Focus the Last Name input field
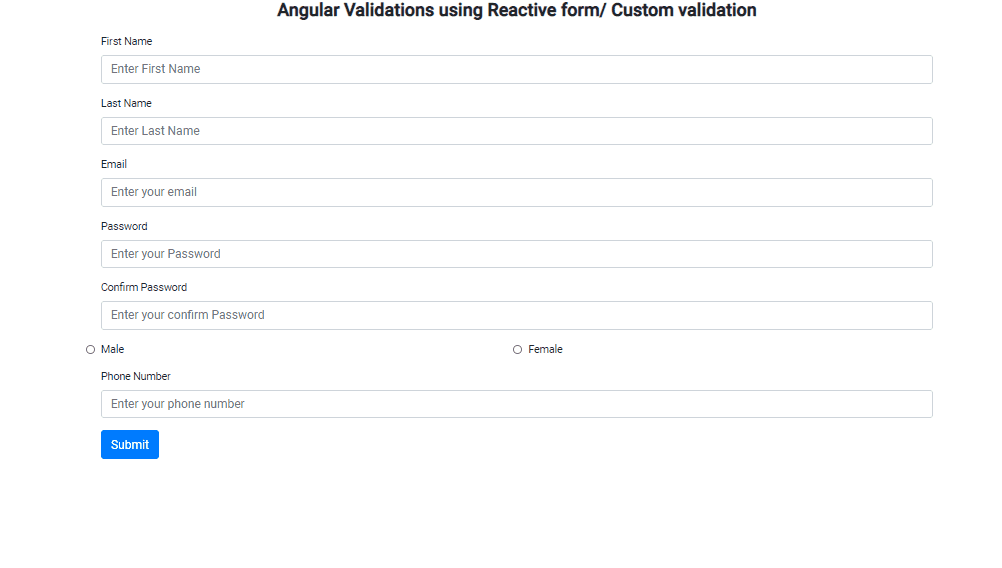Image resolution: width=1002 pixels, height=568 pixels. [516, 131]
